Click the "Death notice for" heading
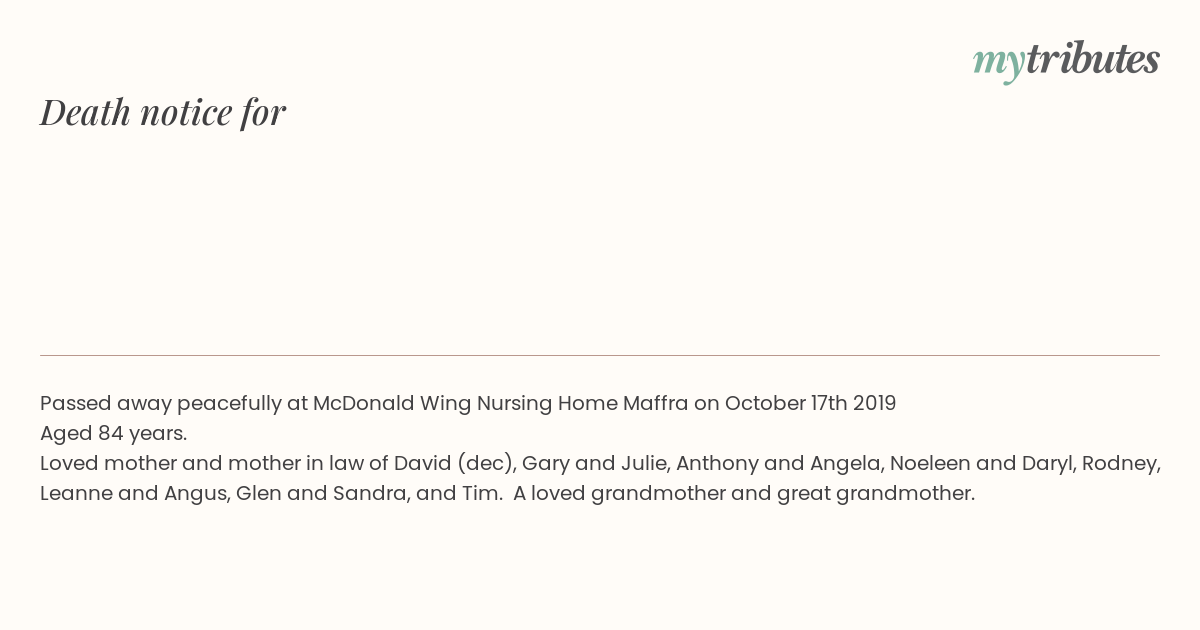This screenshot has width=1200, height=630. tap(163, 112)
